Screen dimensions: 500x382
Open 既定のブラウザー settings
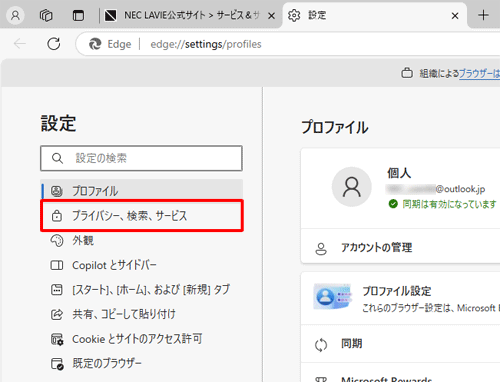141,363
